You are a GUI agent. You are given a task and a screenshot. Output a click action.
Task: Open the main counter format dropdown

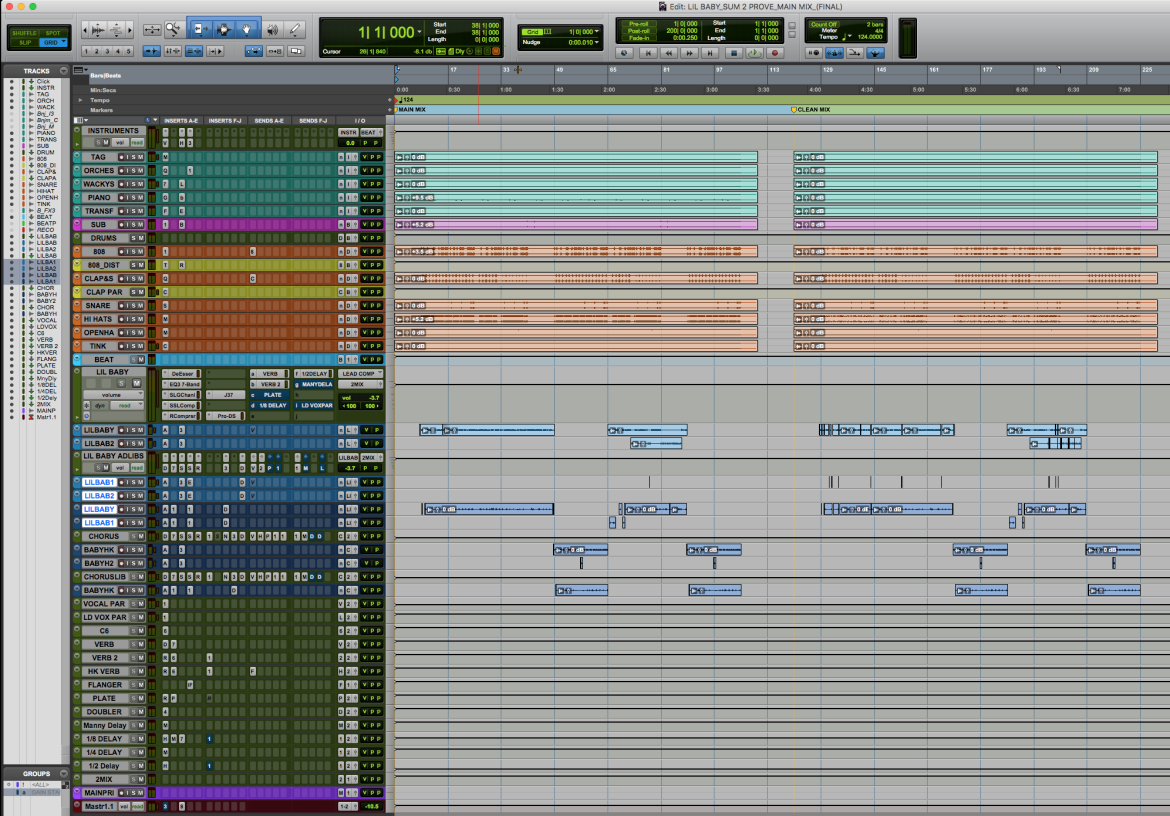tap(420, 32)
